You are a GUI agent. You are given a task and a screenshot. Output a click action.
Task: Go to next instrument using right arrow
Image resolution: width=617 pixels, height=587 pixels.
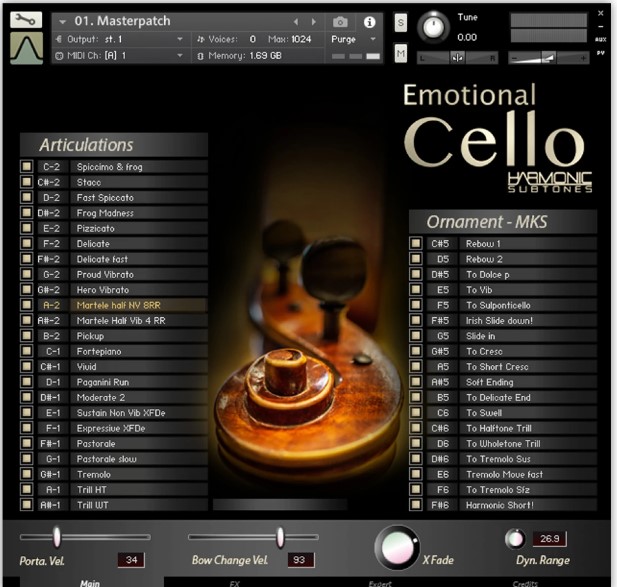point(313,21)
